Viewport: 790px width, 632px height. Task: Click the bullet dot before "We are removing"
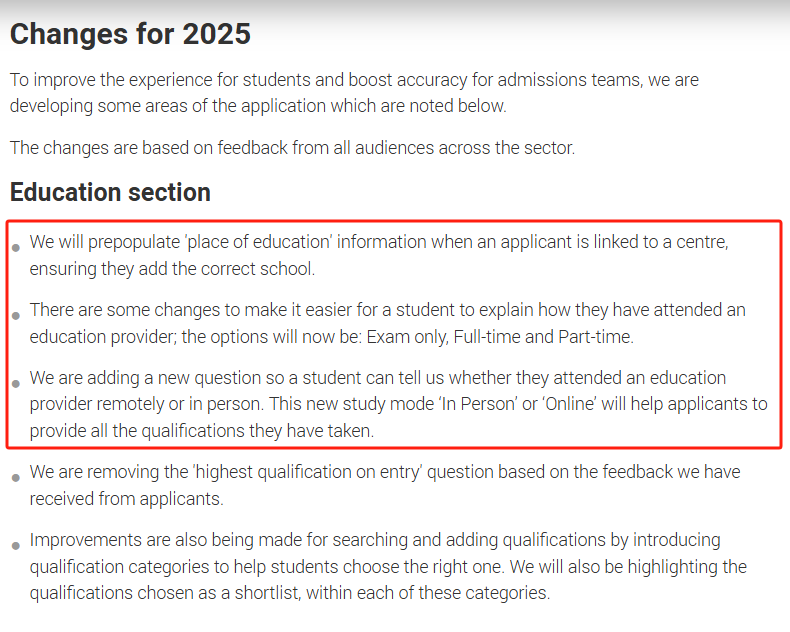coord(16,477)
